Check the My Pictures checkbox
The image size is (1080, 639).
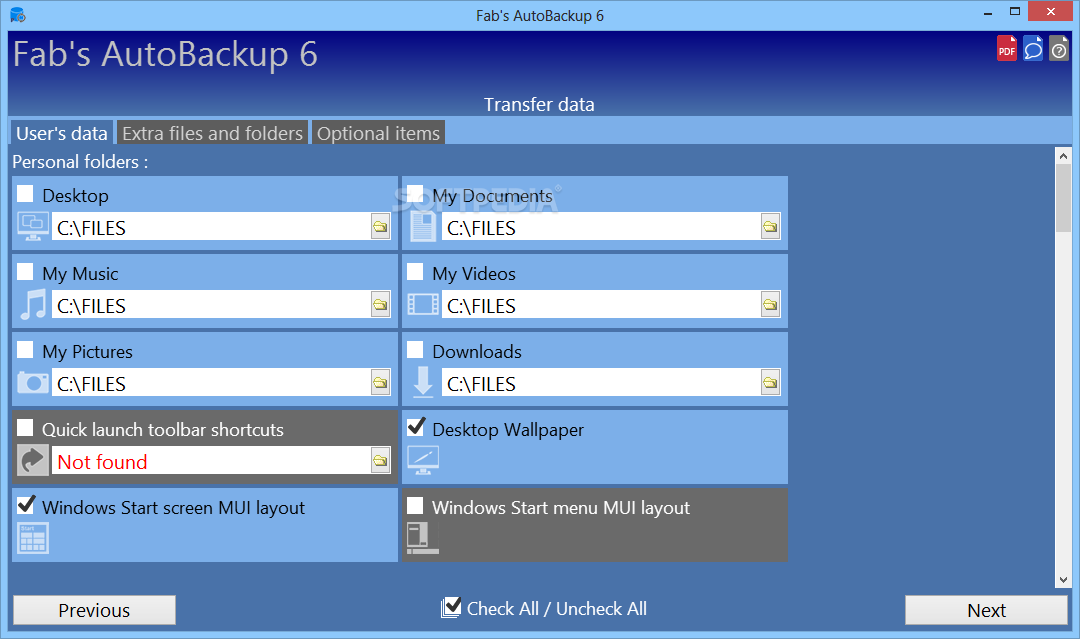click(25, 349)
